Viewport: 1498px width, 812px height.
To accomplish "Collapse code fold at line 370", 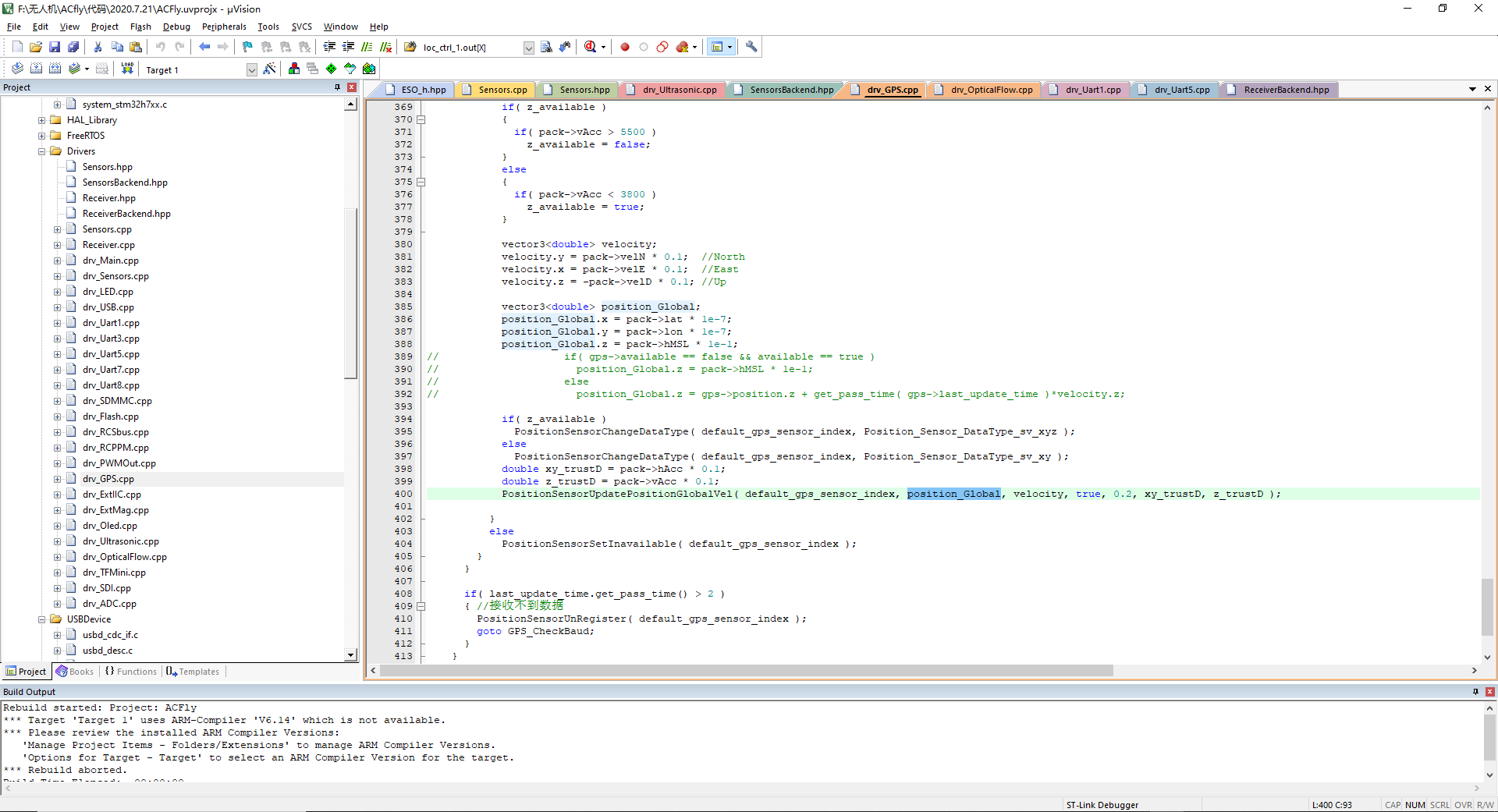I will pos(421,120).
